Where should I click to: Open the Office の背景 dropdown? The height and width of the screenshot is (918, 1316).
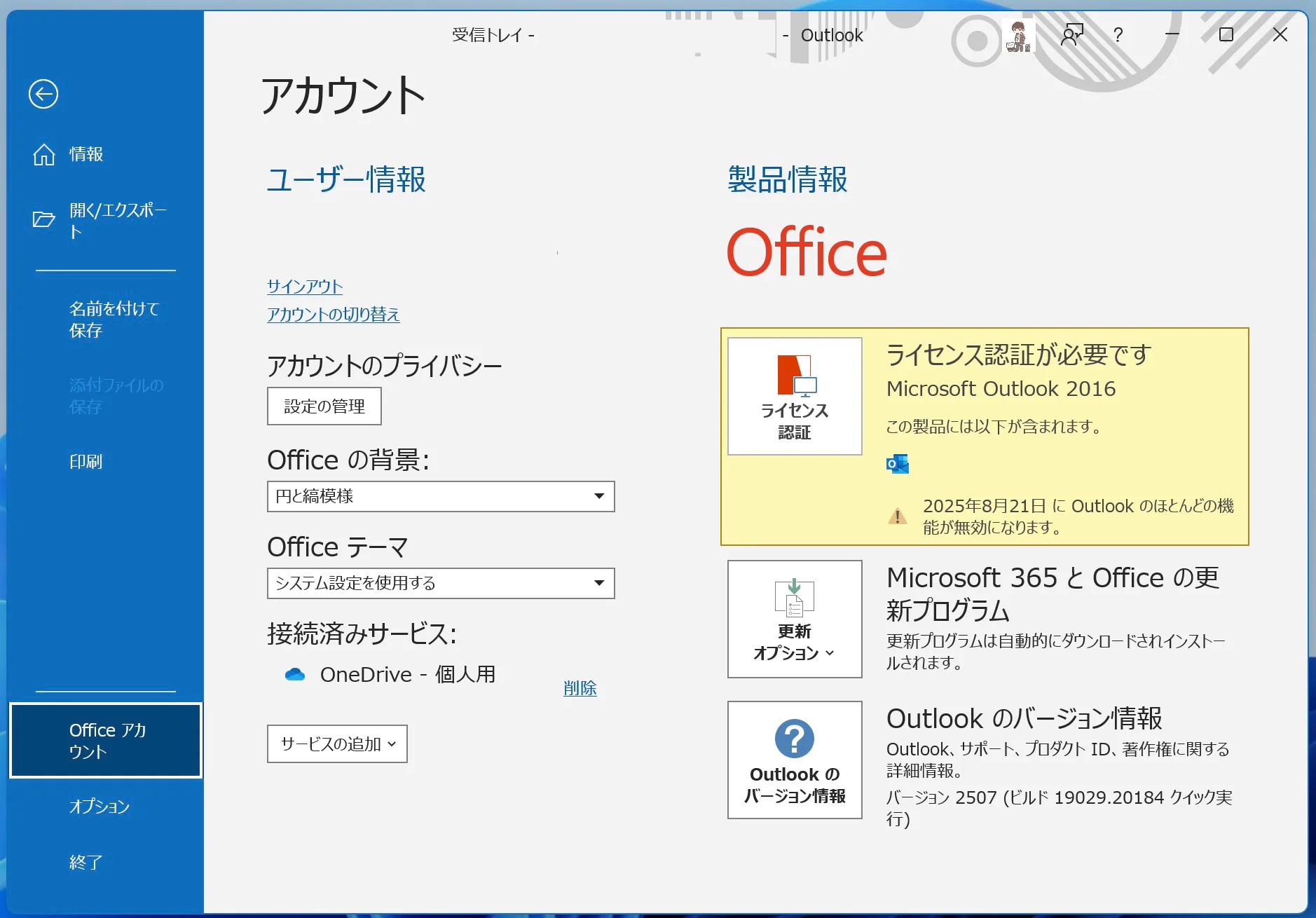pyautogui.click(x=441, y=496)
